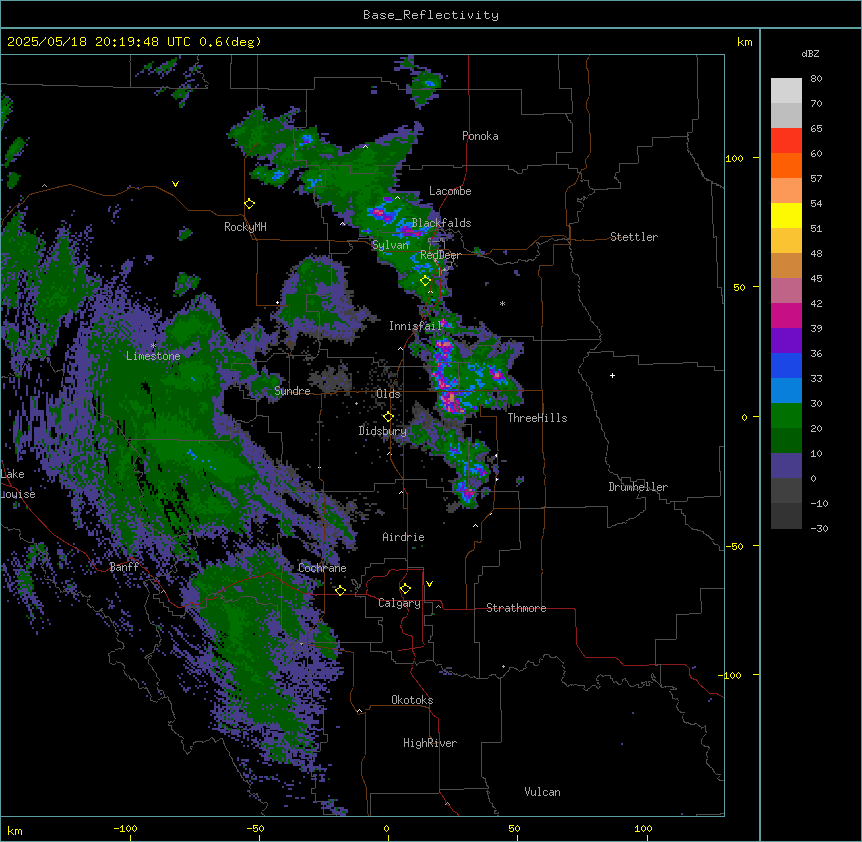Click the -100 tick label on bottom axis
The width and height of the screenshot is (862, 842).
(125, 828)
